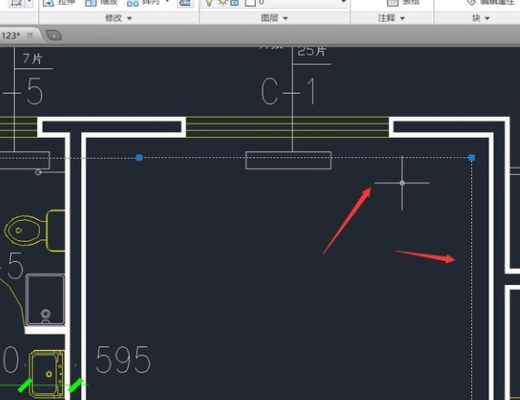The height and width of the screenshot is (400, 520).
Task: Switch to the 123* drawing tab
Action: [11, 35]
